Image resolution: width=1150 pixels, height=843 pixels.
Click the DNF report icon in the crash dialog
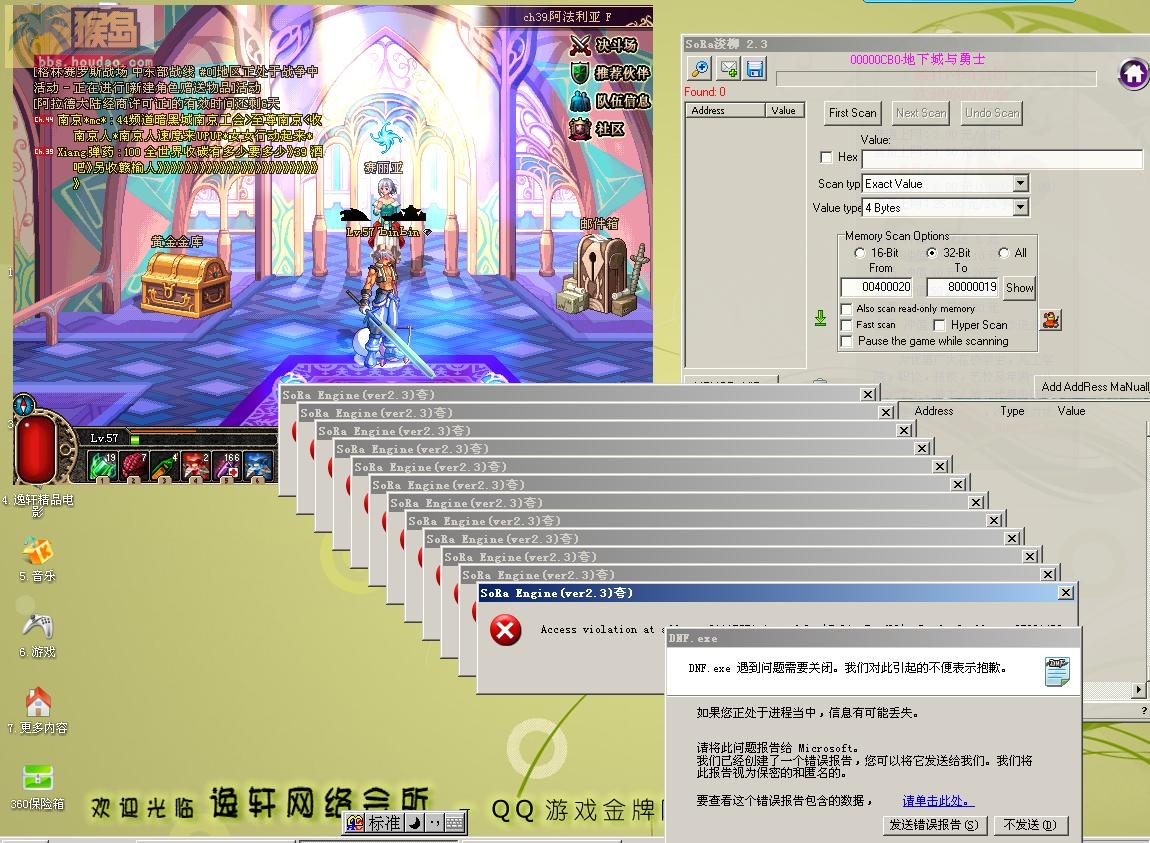click(x=1057, y=671)
